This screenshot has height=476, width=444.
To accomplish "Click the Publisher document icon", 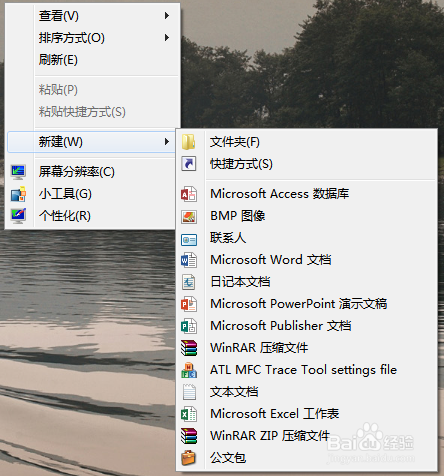I will (189, 326).
